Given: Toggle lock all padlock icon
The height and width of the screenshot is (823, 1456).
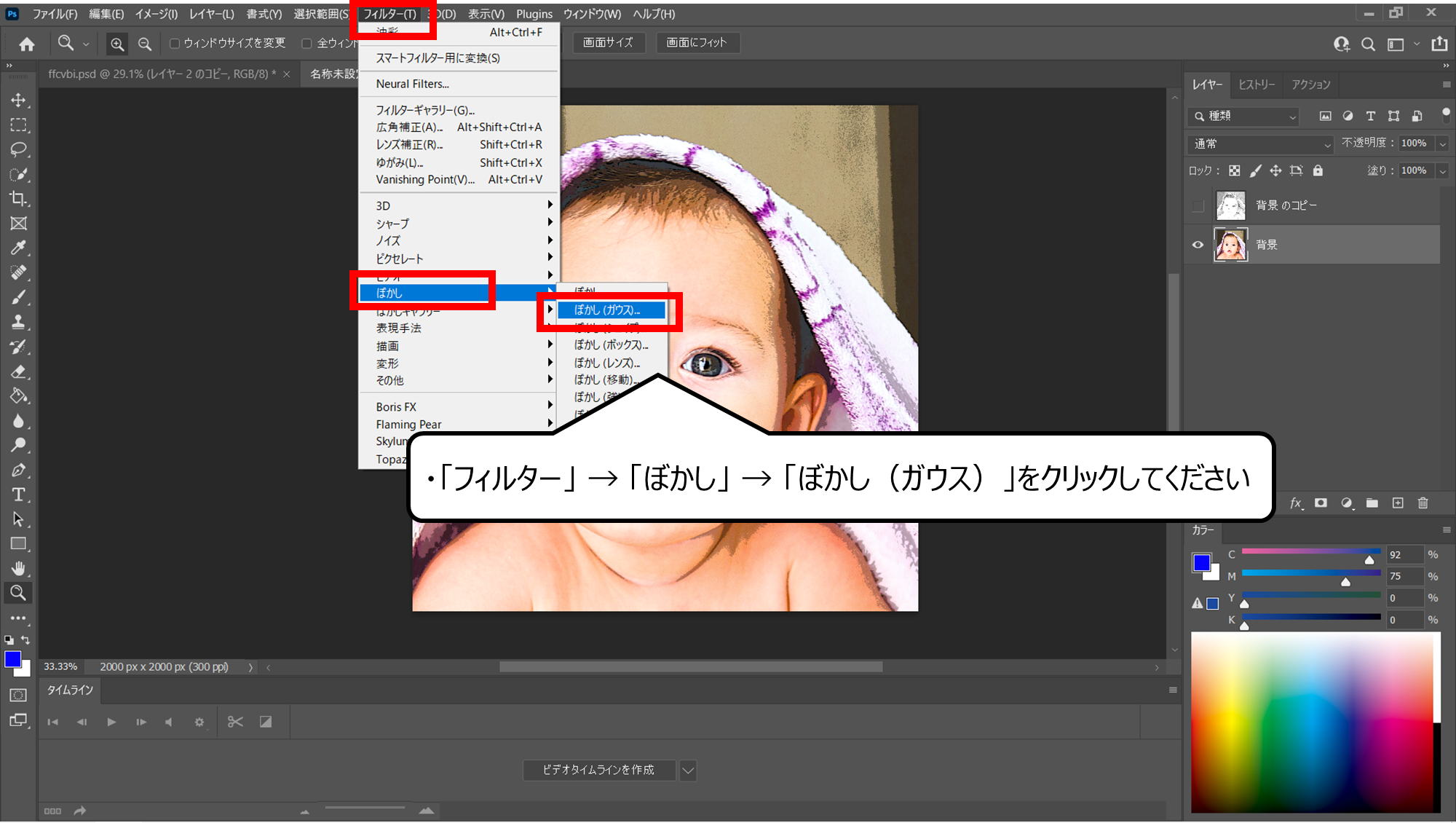Looking at the screenshot, I should (x=1318, y=170).
